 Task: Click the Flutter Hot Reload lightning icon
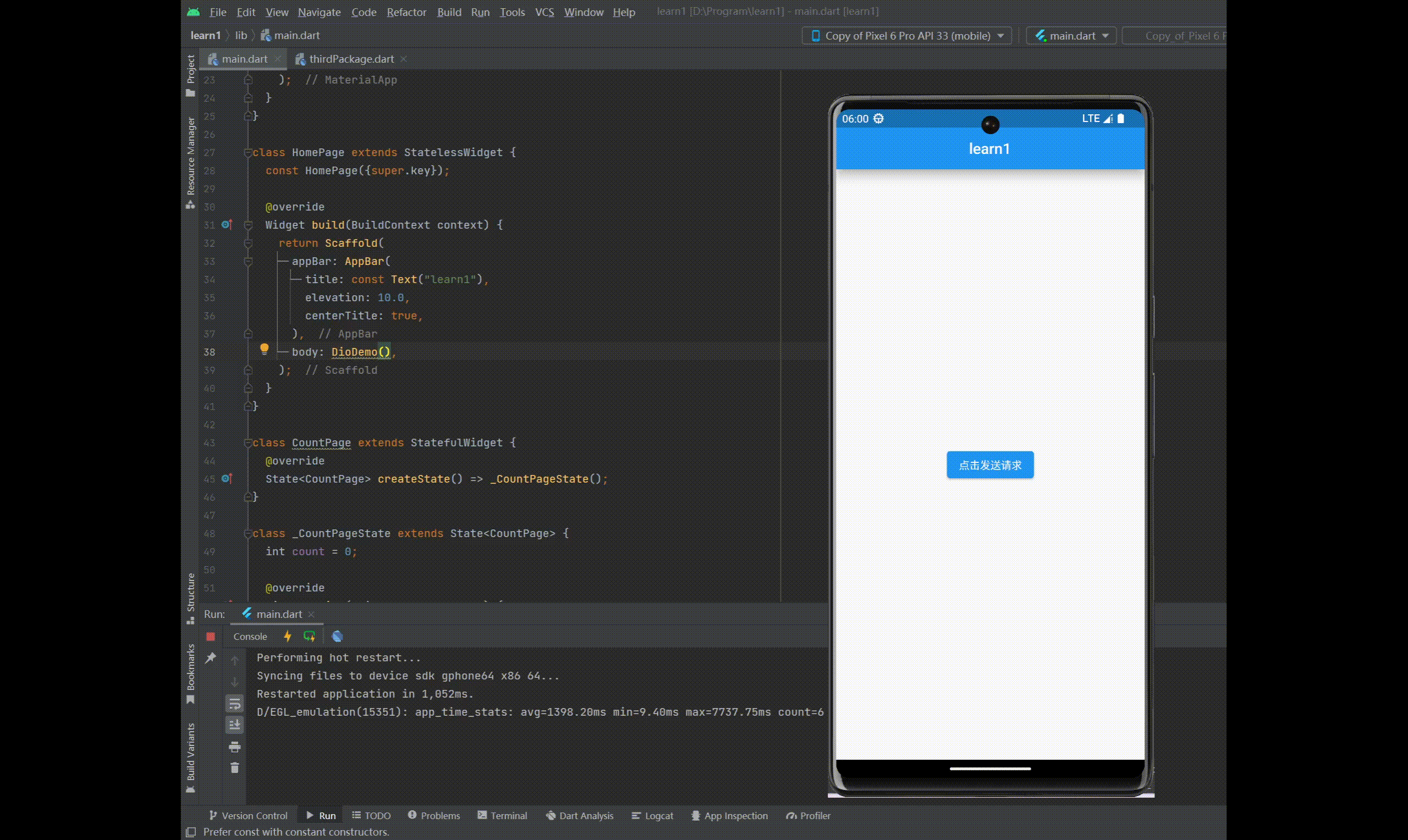pyautogui.click(x=288, y=636)
